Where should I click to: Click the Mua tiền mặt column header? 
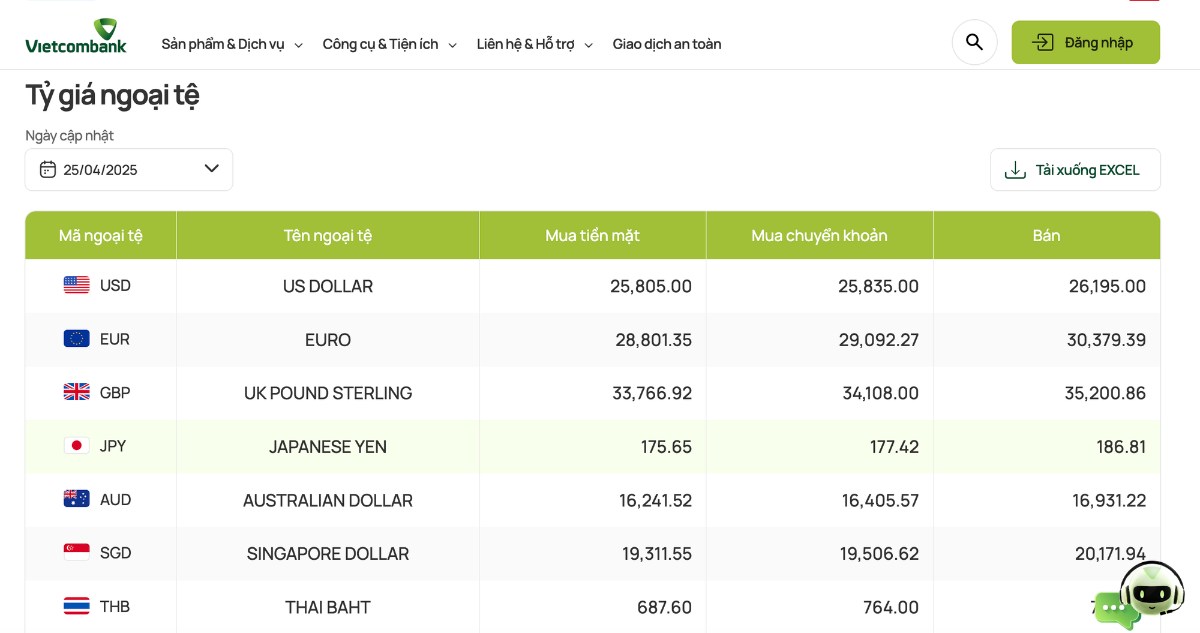pos(593,235)
